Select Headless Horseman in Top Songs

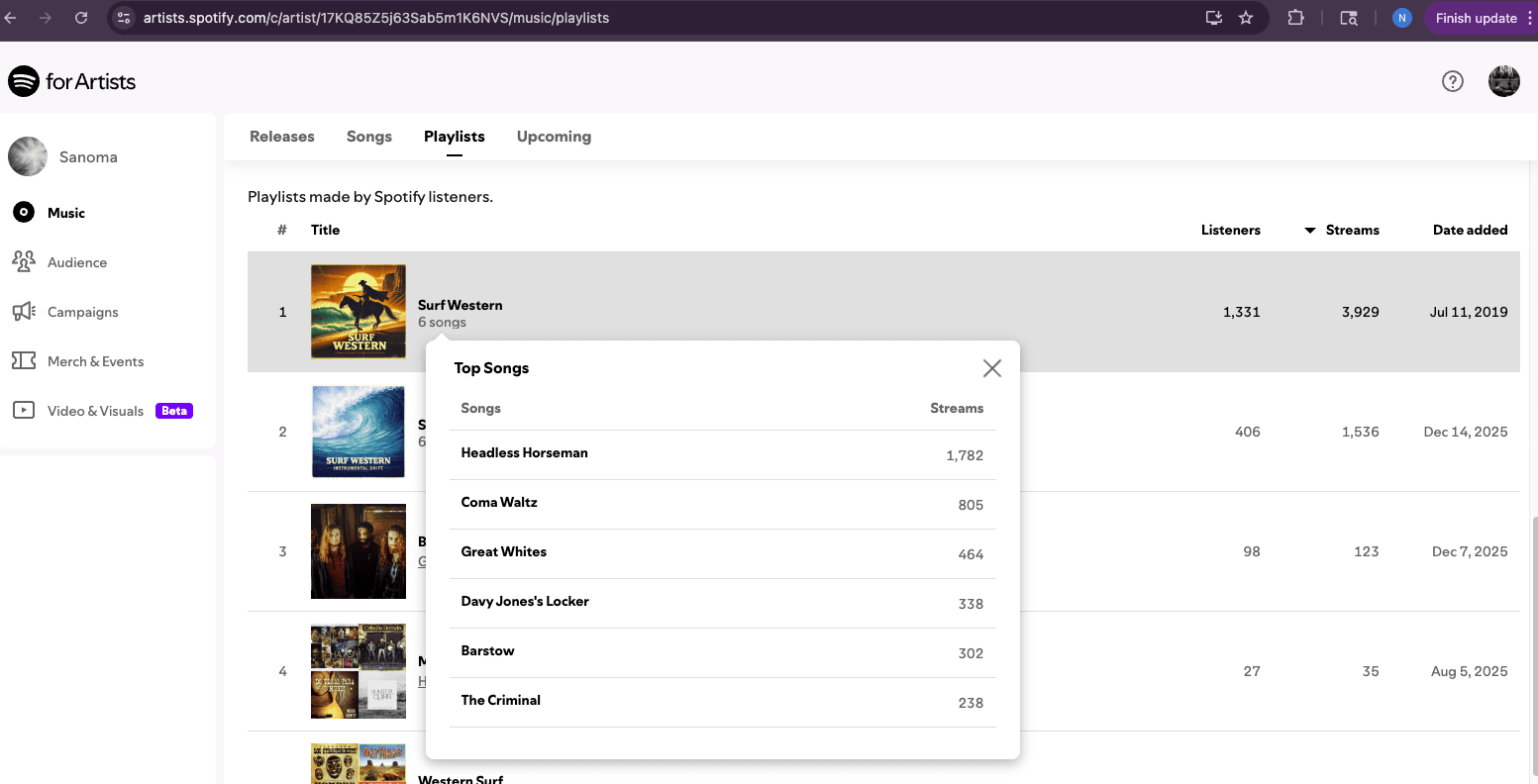524,452
